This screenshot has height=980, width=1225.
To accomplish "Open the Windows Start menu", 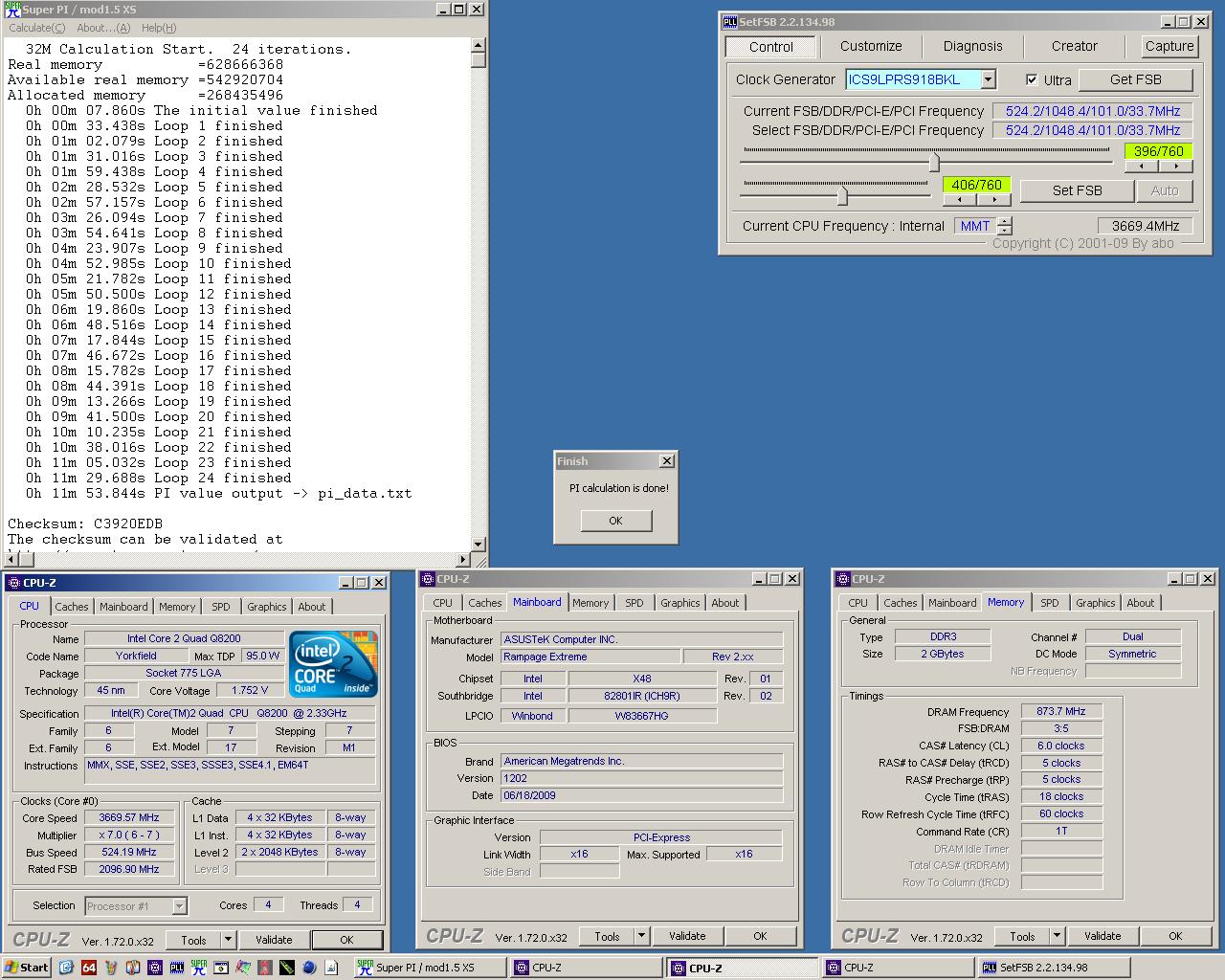I will point(27,968).
